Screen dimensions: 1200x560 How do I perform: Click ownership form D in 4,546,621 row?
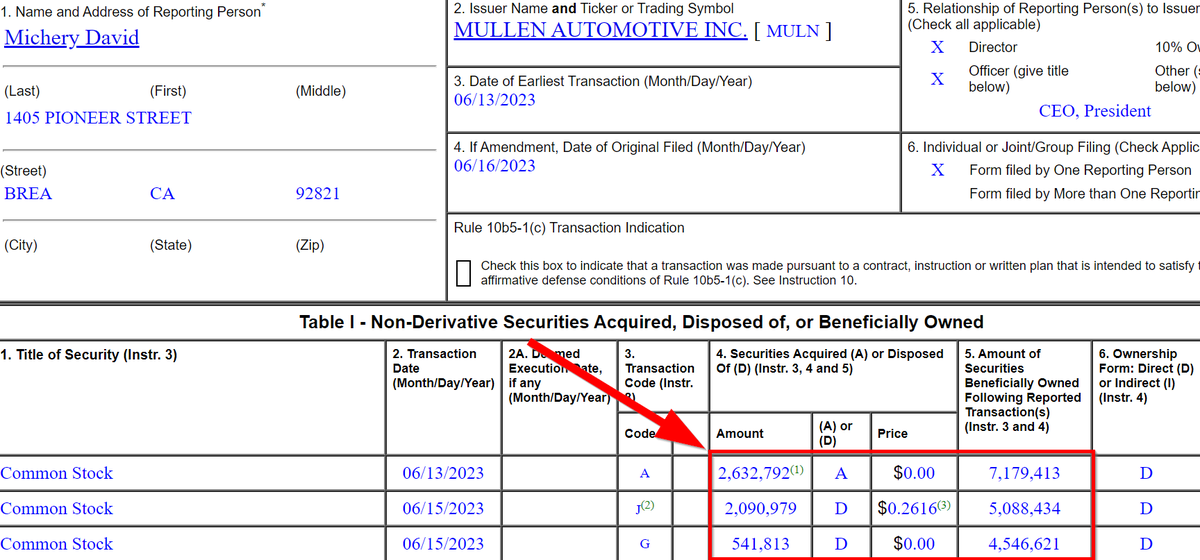(1146, 544)
